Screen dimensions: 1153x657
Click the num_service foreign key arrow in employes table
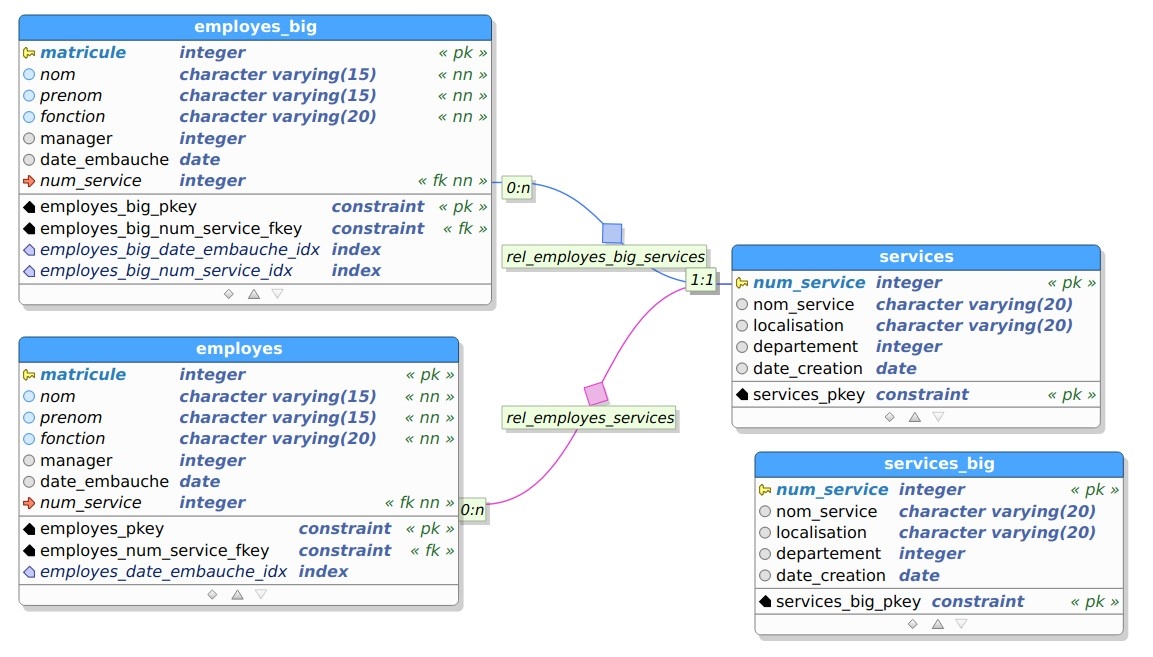point(29,503)
